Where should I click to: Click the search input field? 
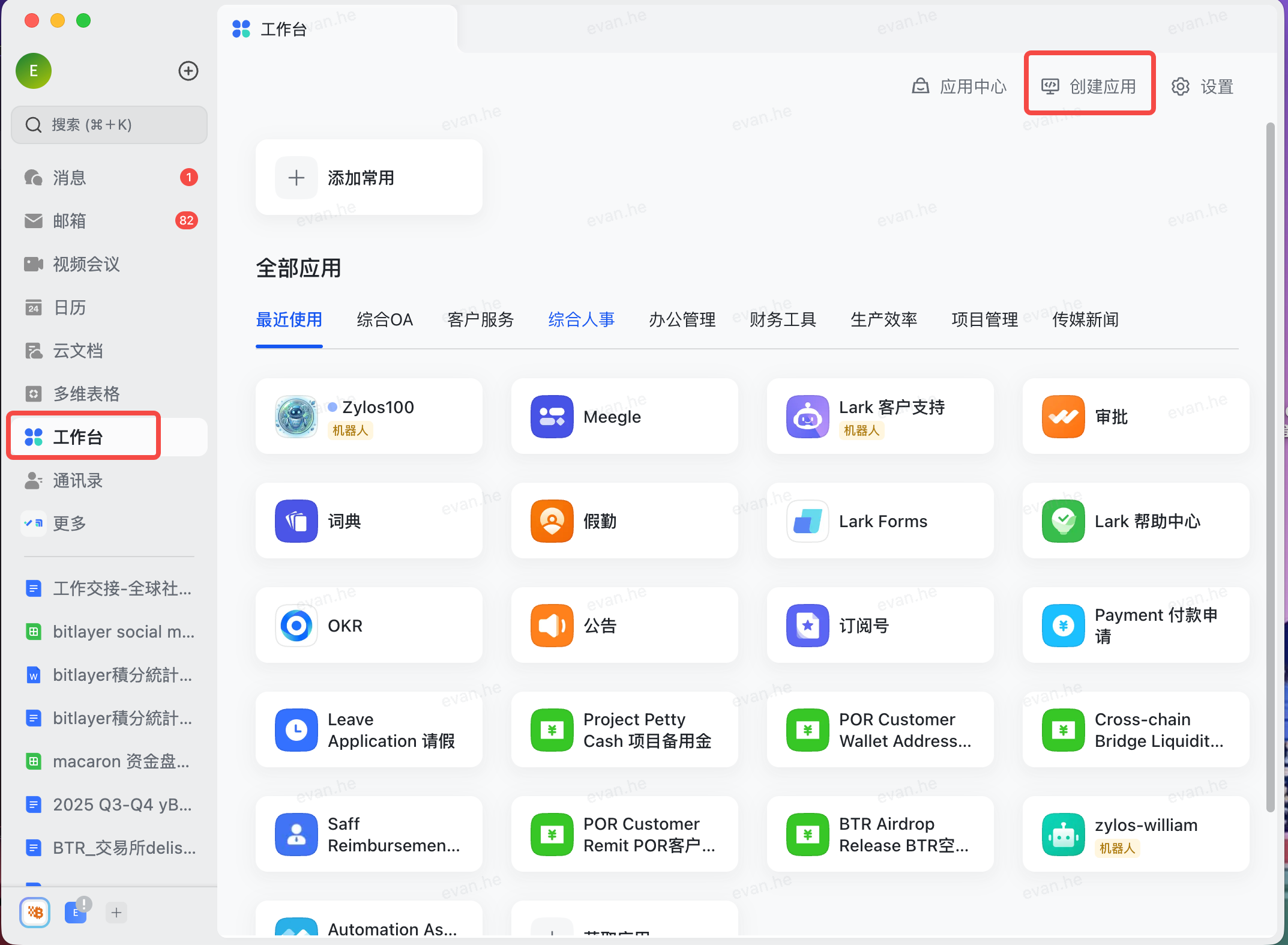(109, 125)
